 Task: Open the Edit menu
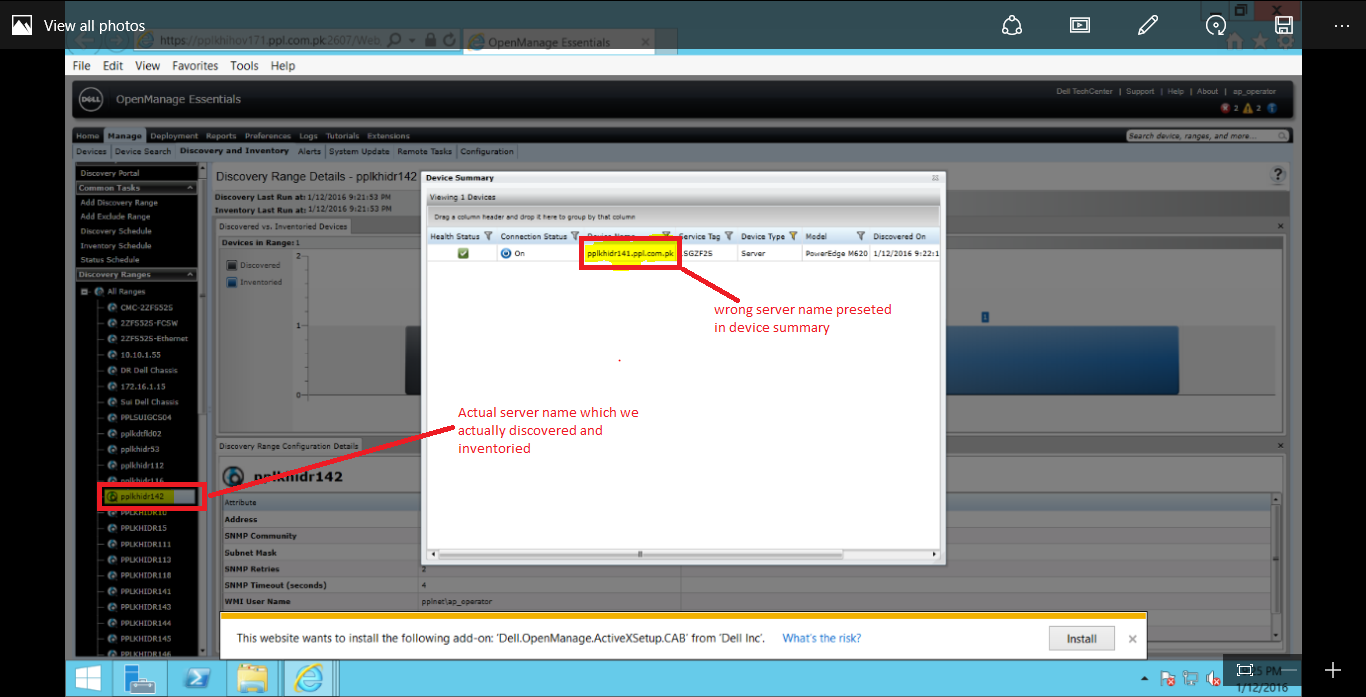(113, 66)
